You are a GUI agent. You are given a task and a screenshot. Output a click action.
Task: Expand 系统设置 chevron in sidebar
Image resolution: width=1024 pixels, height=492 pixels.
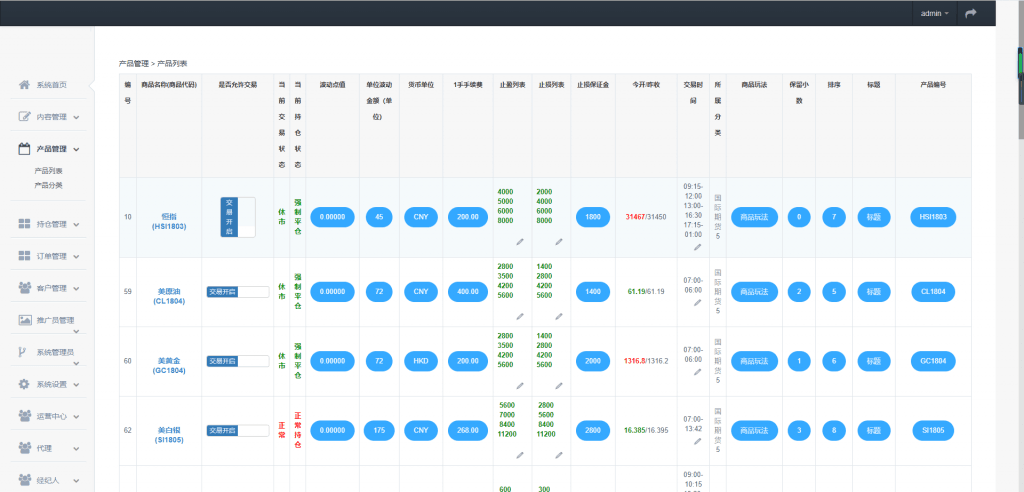pos(76,385)
